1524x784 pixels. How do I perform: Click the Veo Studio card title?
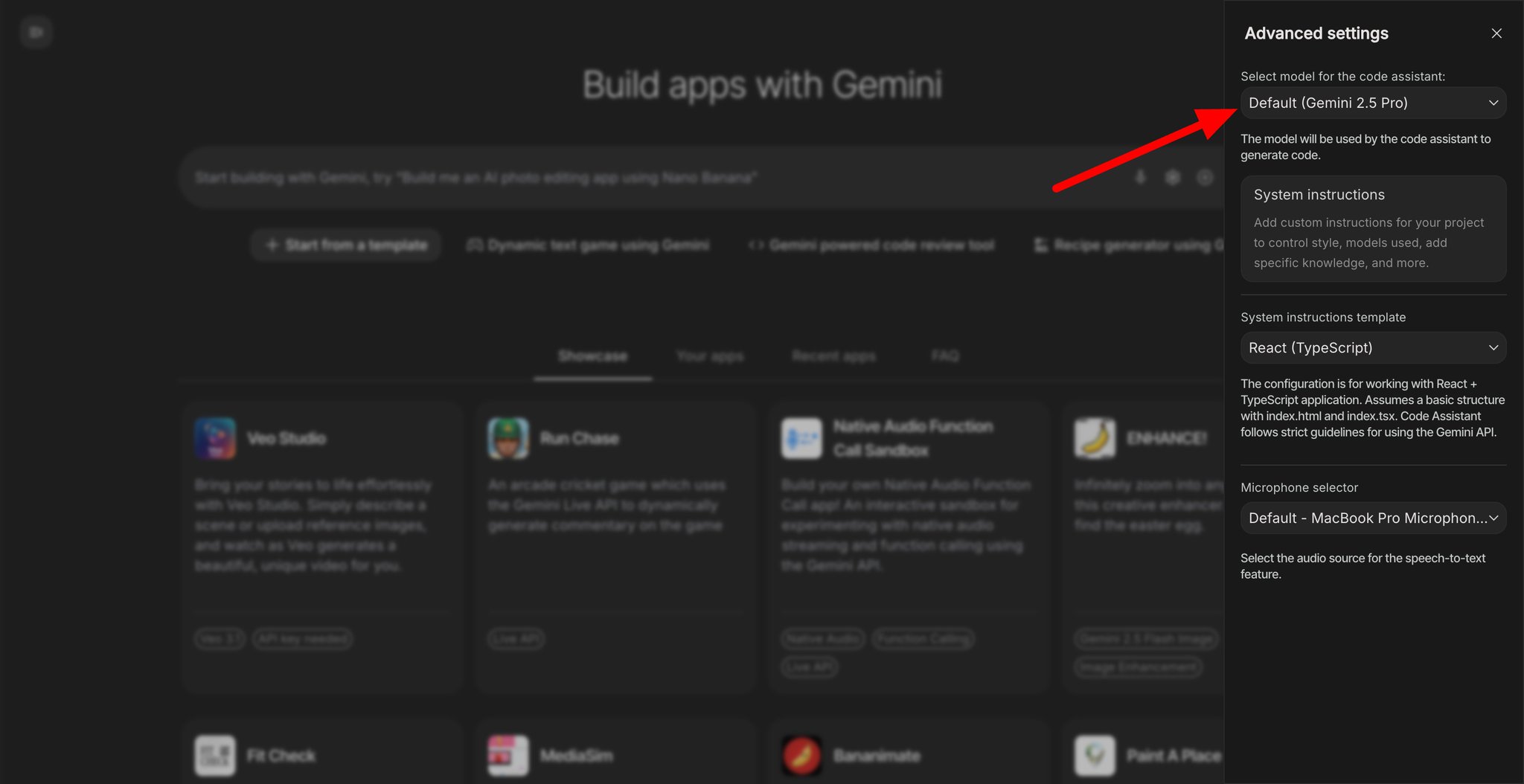tap(286, 438)
